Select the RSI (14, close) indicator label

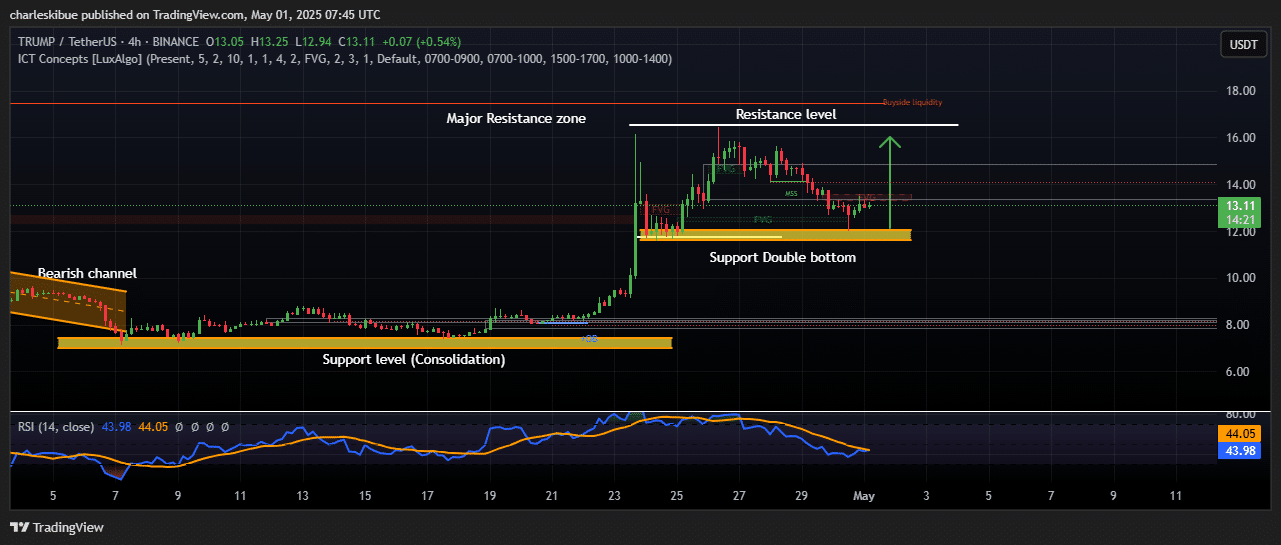point(56,427)
